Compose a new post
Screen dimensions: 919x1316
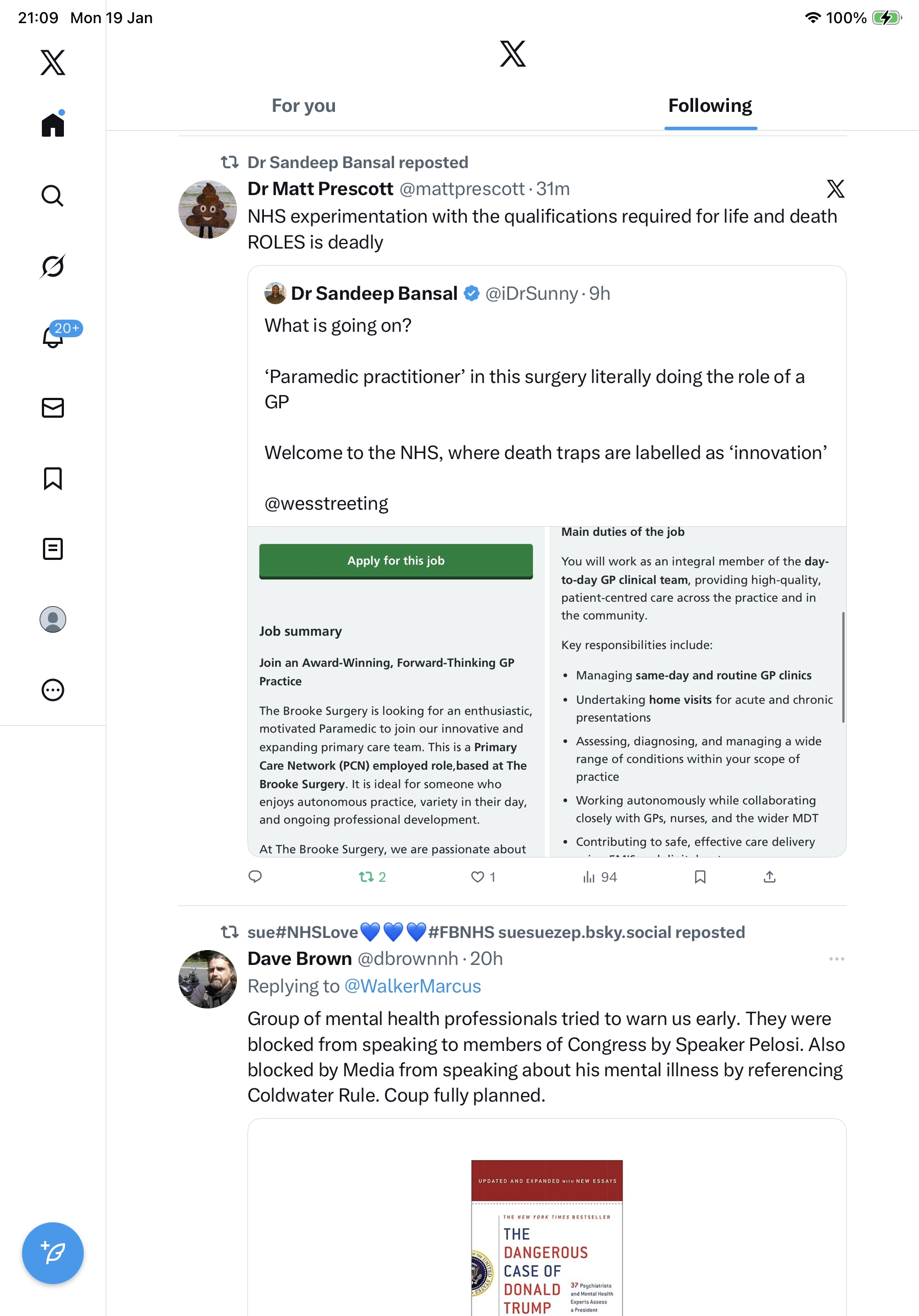[x=52, y=1253]
